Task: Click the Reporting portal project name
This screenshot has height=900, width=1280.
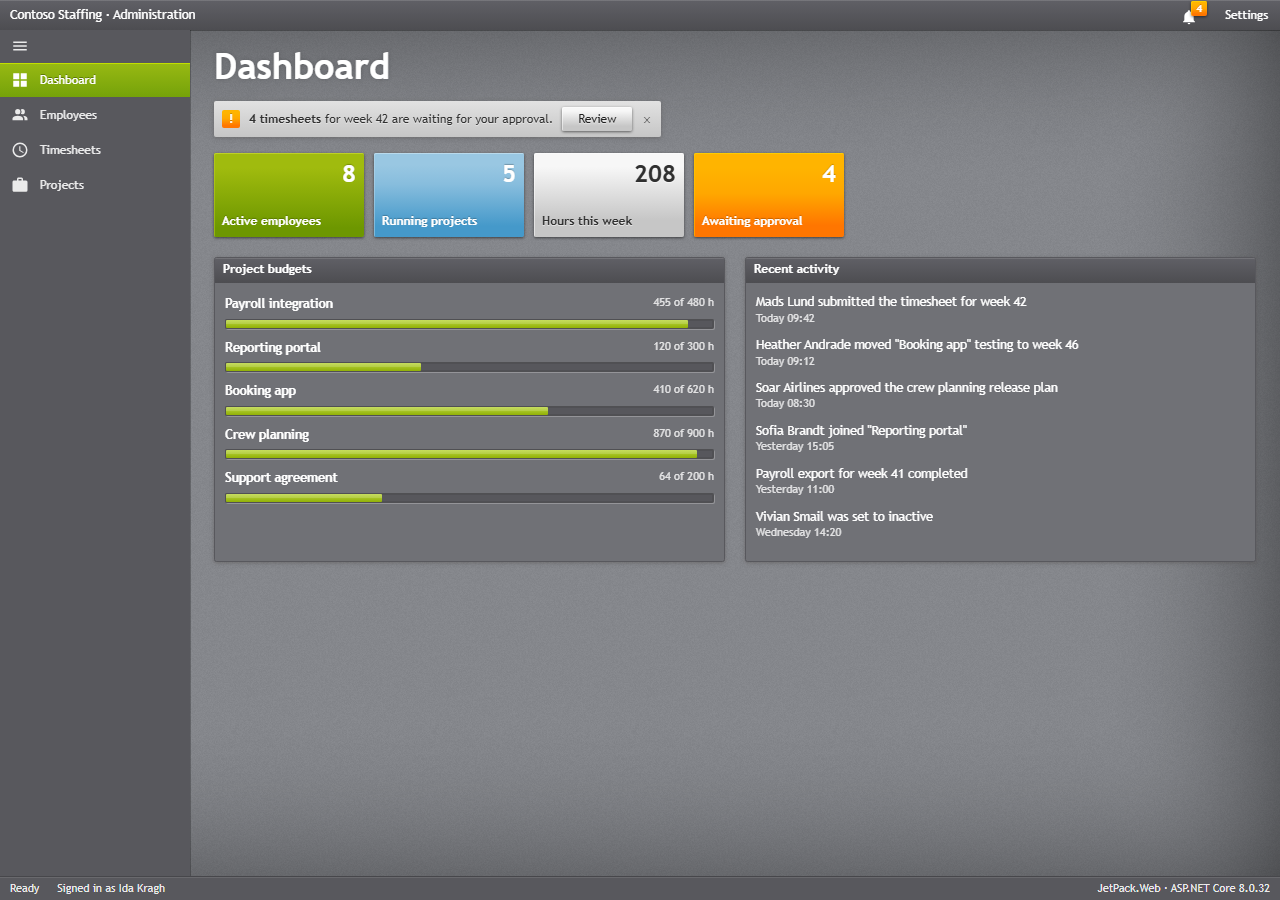Action: coord(273,347)
